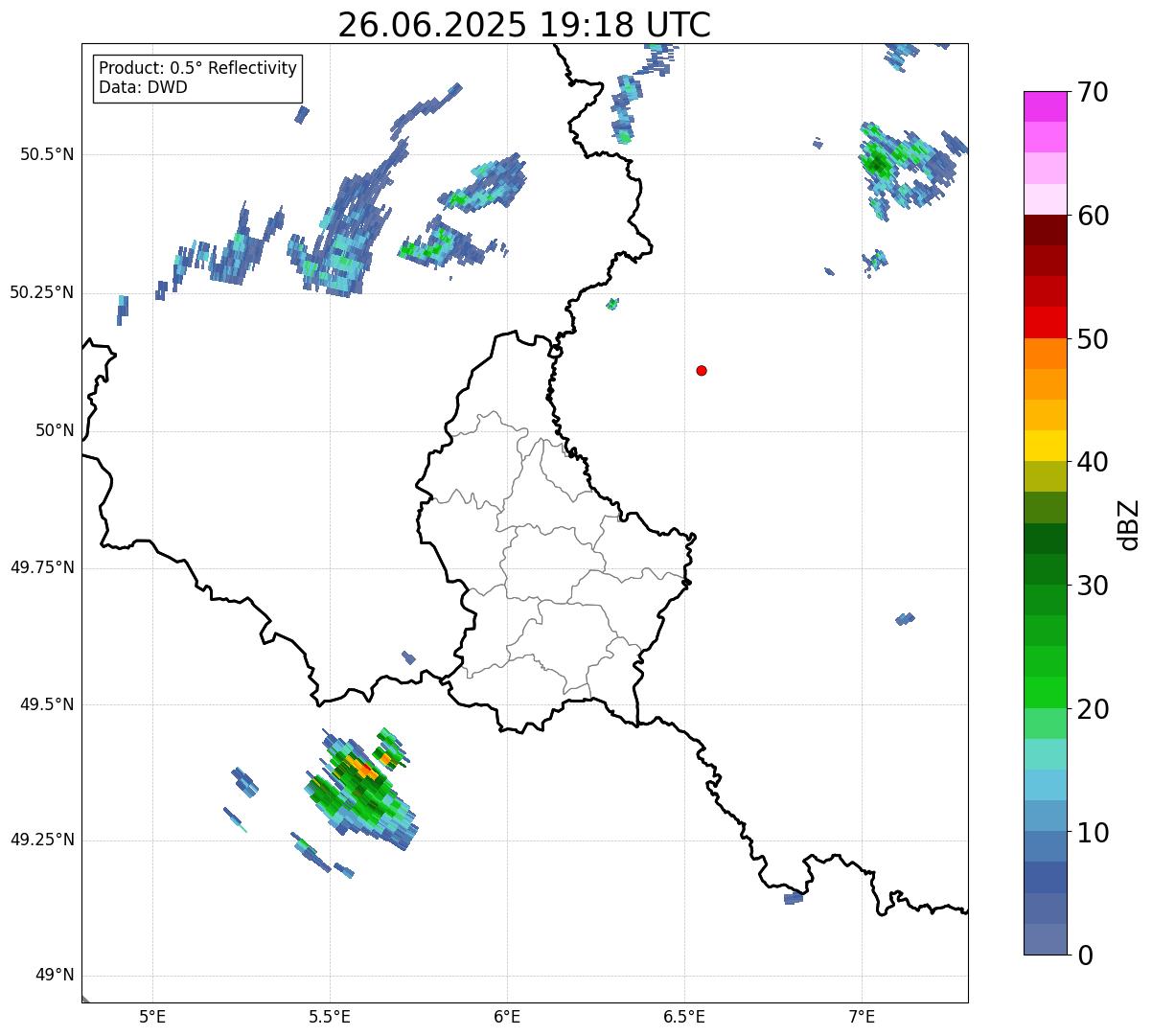Pick the yellow colorbar segment at 40
The width and height of the screenshot is (1152, 1036).
pos(1045,447)
